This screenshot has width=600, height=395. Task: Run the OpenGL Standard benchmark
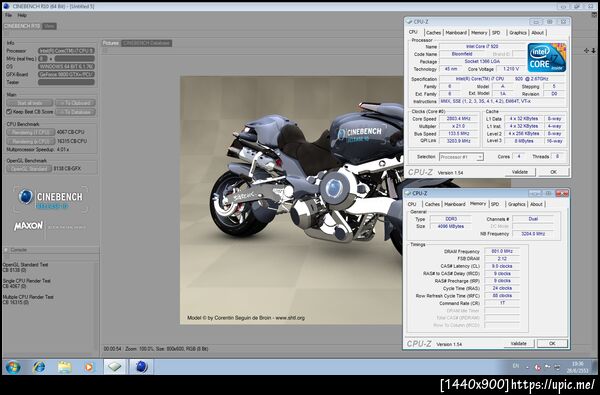[x=29, y=168]
